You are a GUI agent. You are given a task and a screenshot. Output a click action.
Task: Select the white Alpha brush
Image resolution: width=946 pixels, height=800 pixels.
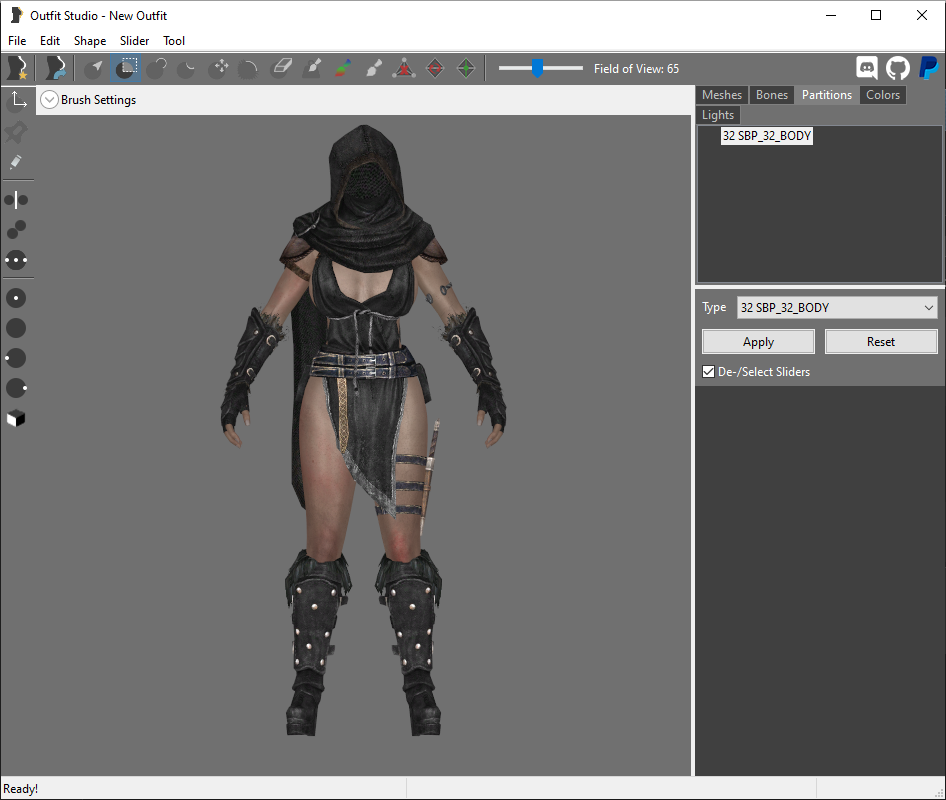coord(373,68)
